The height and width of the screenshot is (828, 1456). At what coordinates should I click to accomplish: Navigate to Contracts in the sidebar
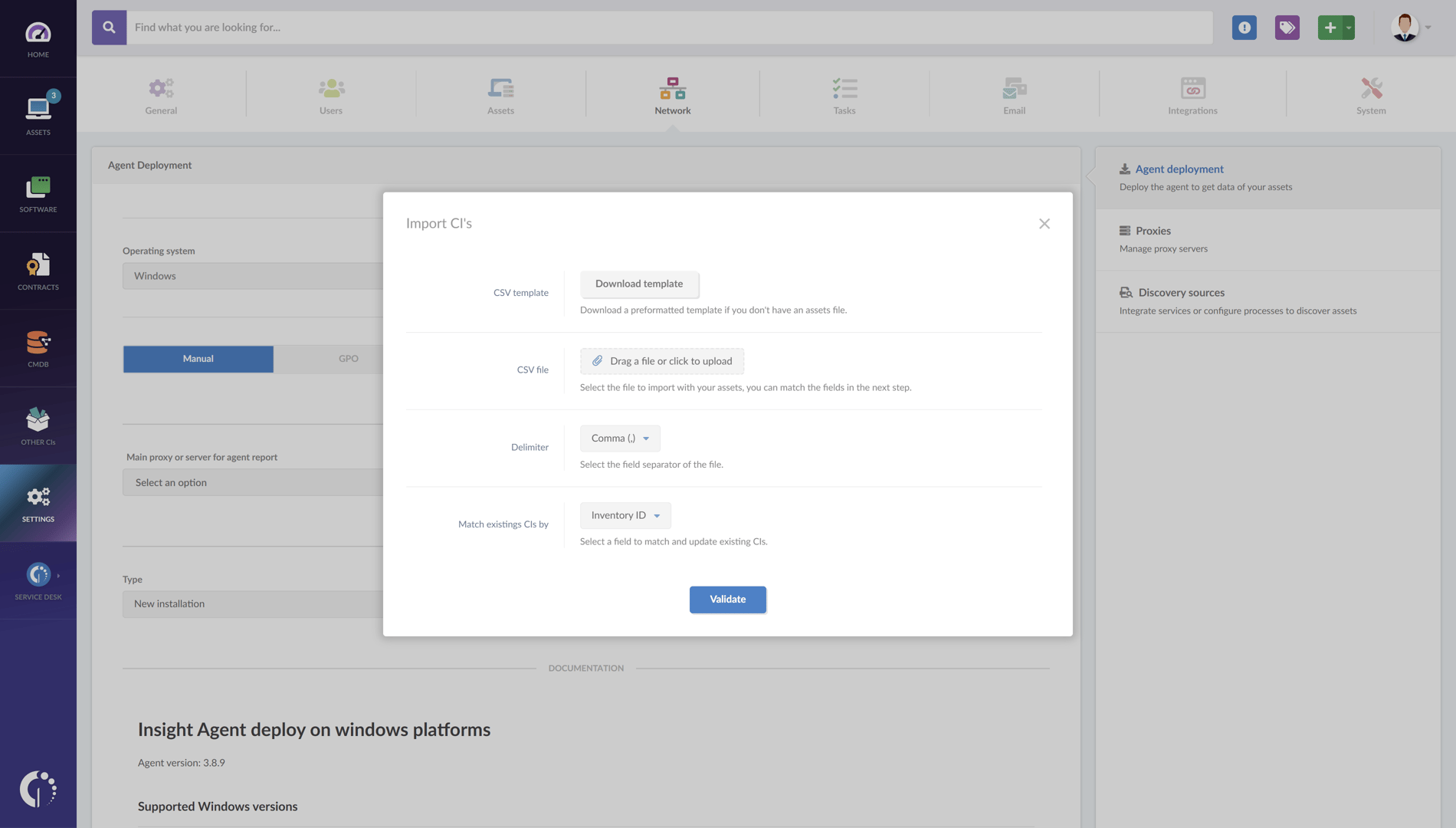(x=38, y=270)
